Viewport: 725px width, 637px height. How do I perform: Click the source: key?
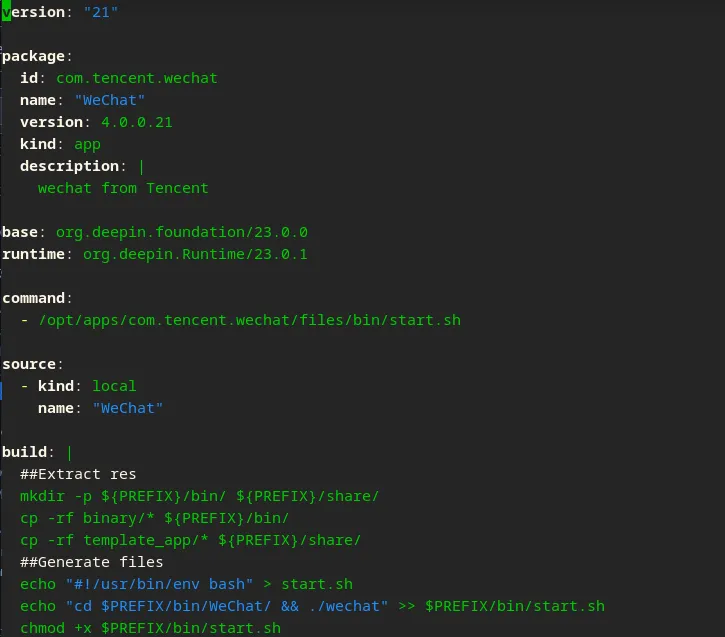click(x=32, y=364)
